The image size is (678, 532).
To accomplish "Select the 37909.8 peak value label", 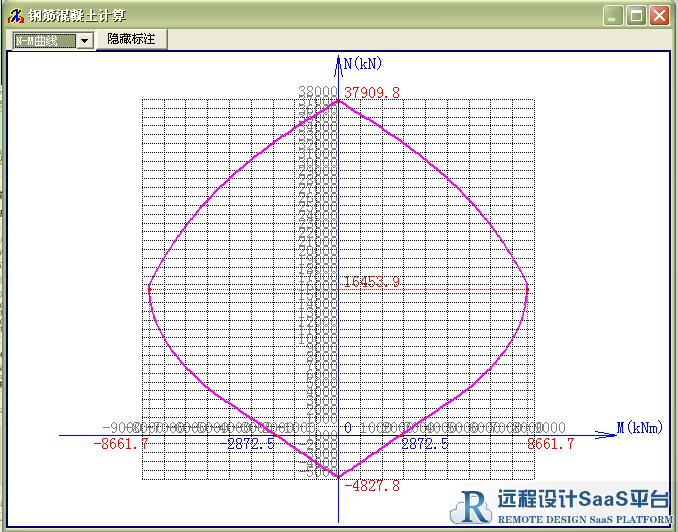I will (372, 93).
